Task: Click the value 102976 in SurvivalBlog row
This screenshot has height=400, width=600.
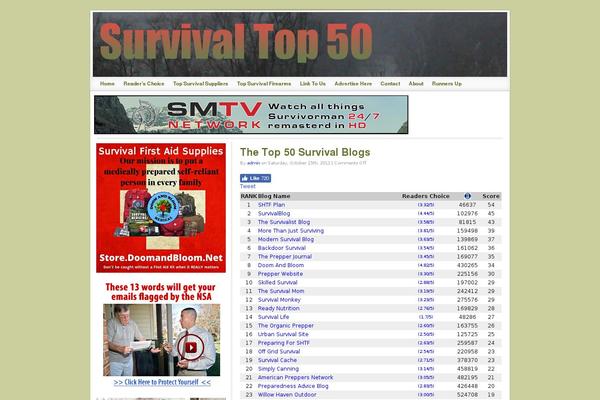Action: pos(467,214)
